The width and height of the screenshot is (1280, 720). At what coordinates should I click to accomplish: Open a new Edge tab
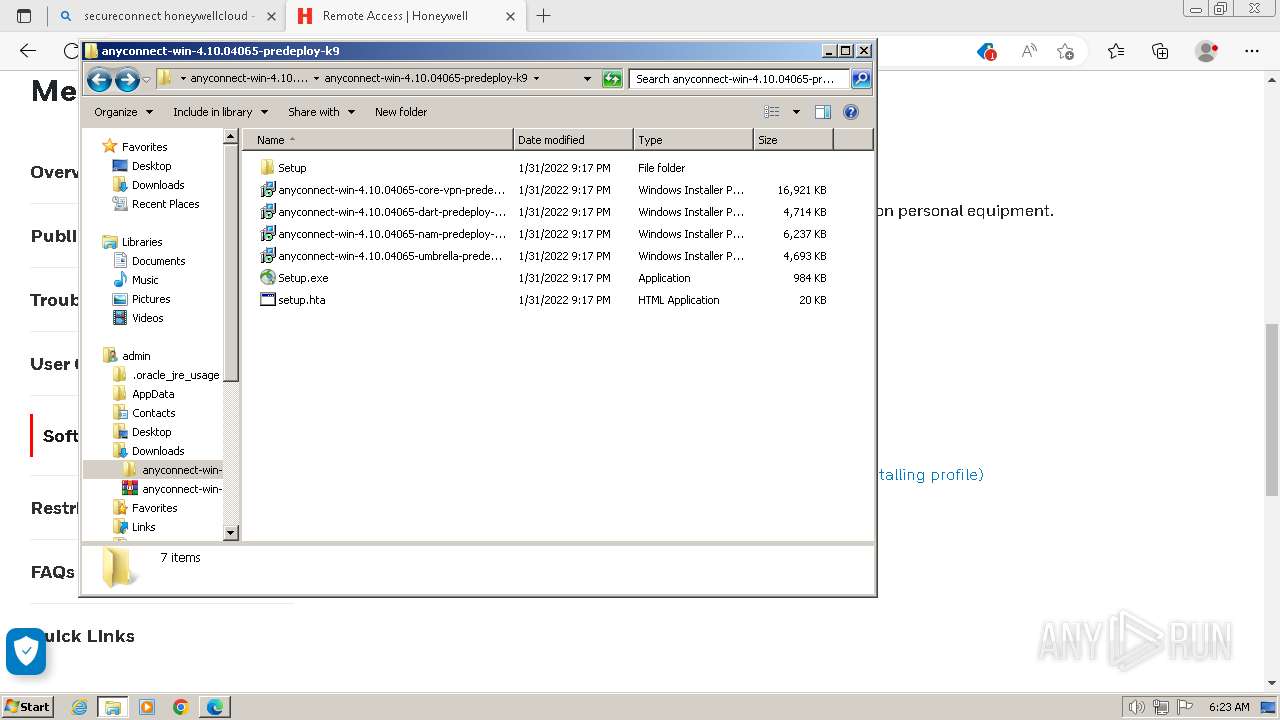click(543, 16)
